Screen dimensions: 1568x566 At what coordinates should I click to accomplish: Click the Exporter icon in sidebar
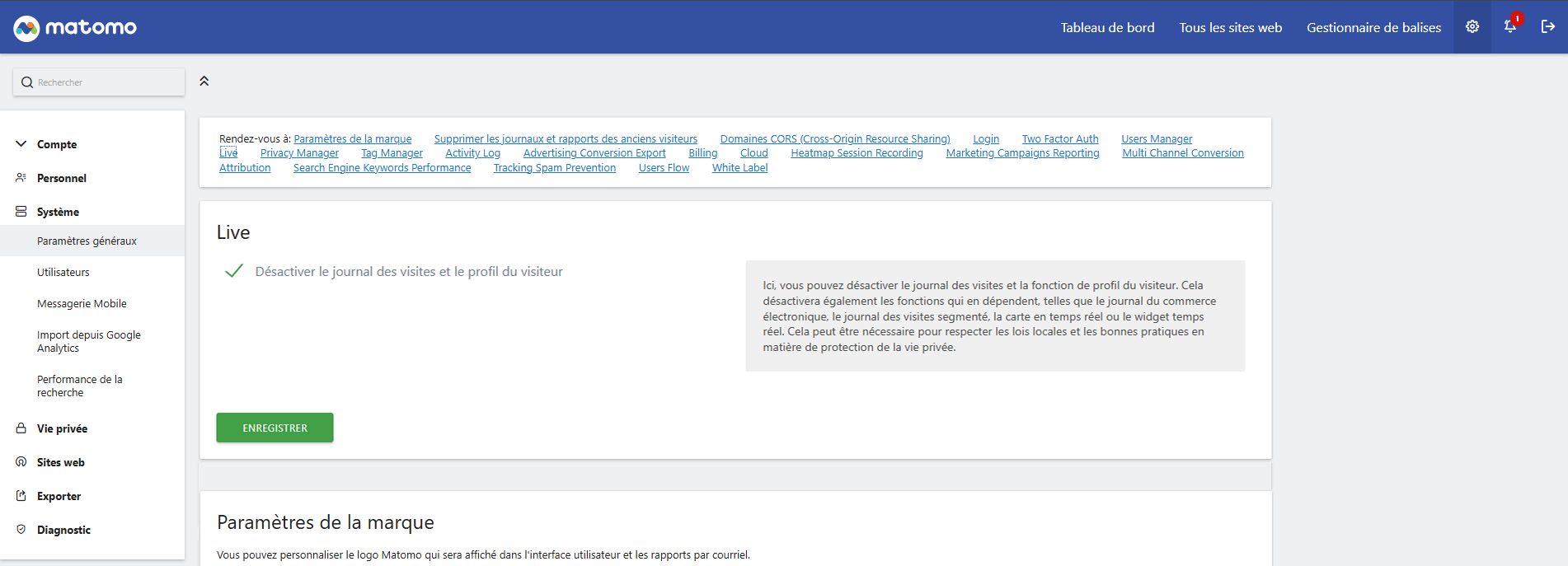click(21, 496)
